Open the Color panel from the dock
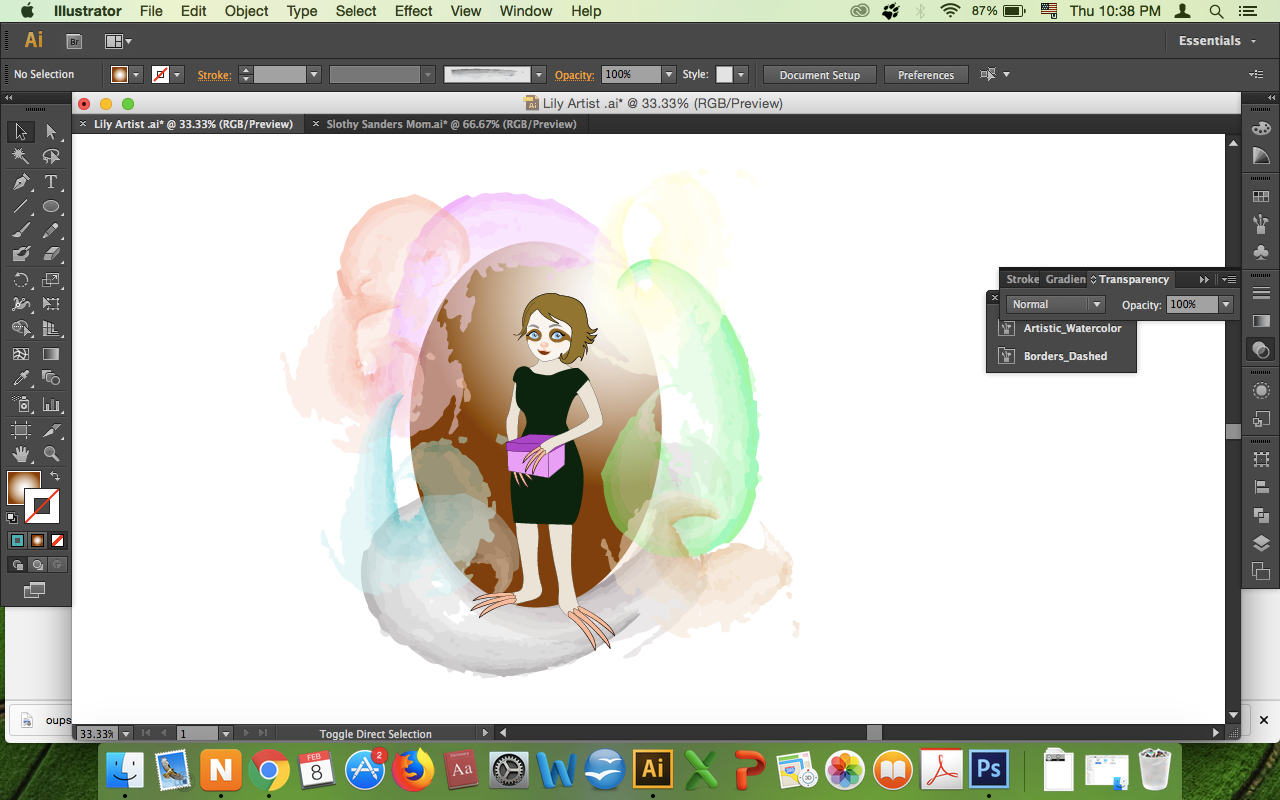Screen dimensions: 1280x800 point(1261,129)
